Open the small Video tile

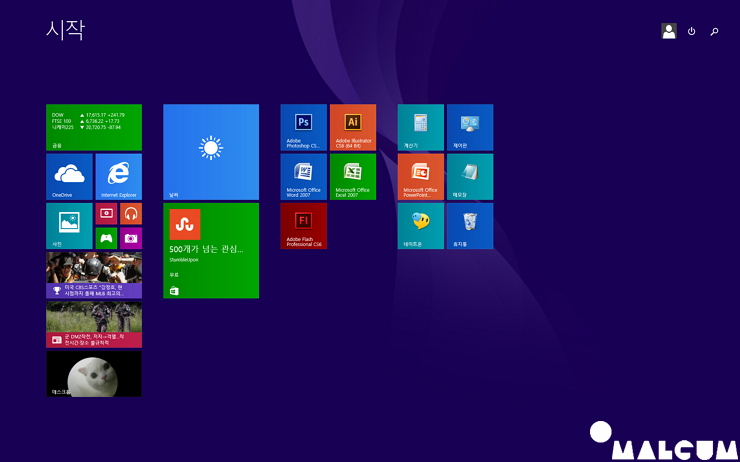point(106,214)
